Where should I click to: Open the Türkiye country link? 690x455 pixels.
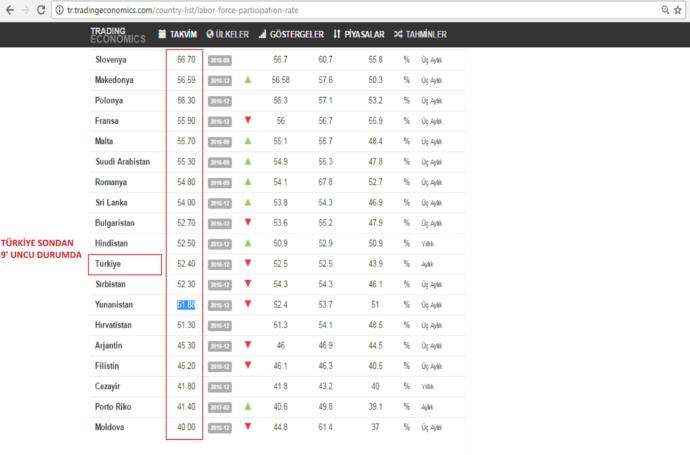click(108, 264)
